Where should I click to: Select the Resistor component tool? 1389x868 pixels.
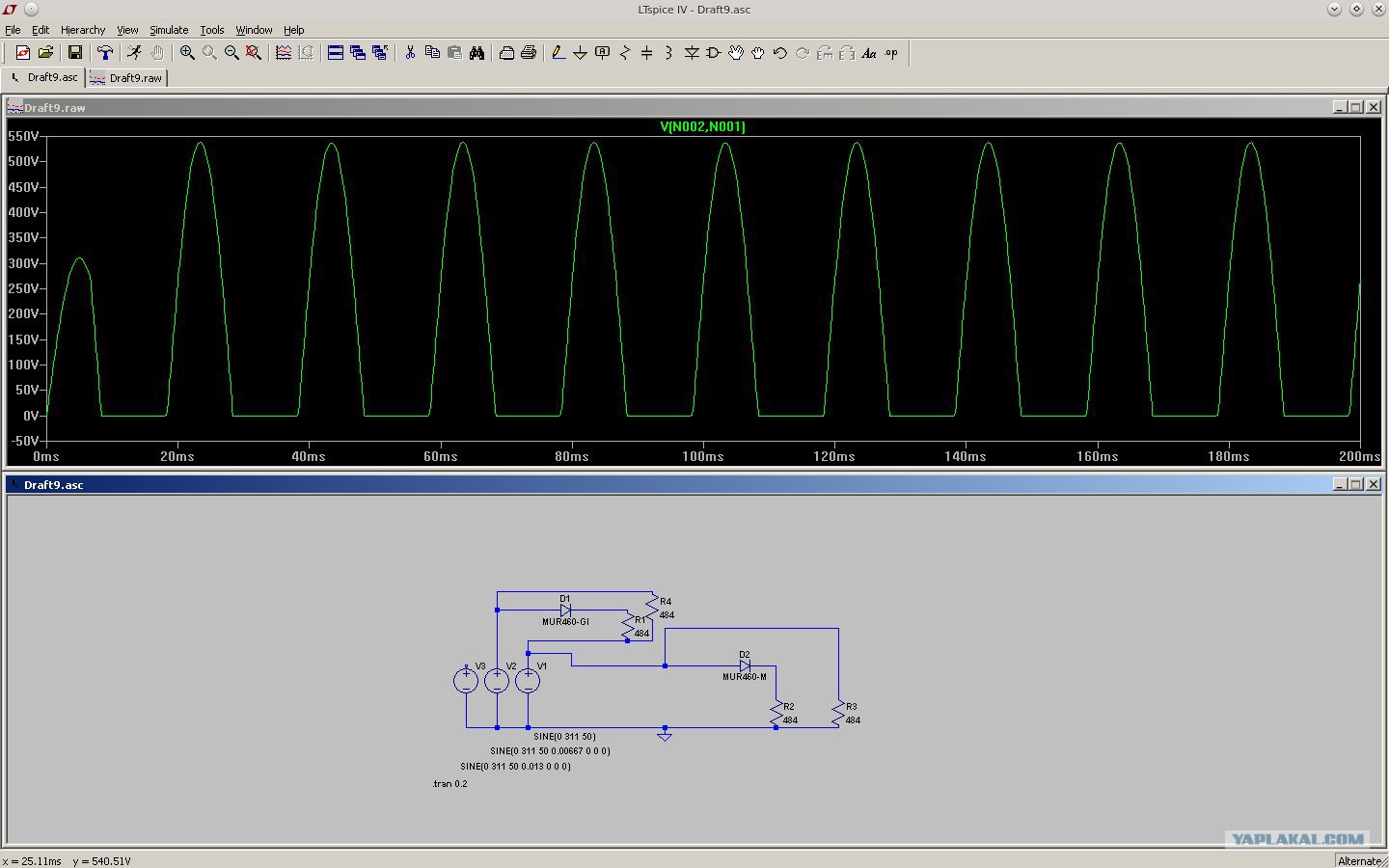point(624,53)
